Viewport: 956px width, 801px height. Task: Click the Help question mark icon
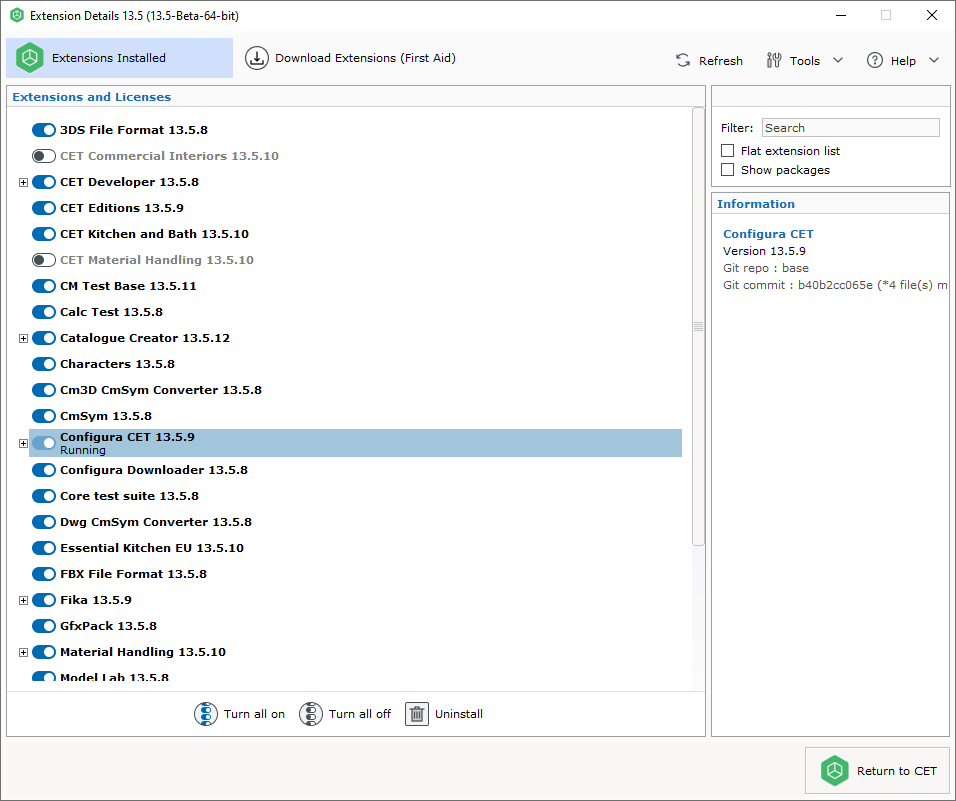click(x=875, y=60)
